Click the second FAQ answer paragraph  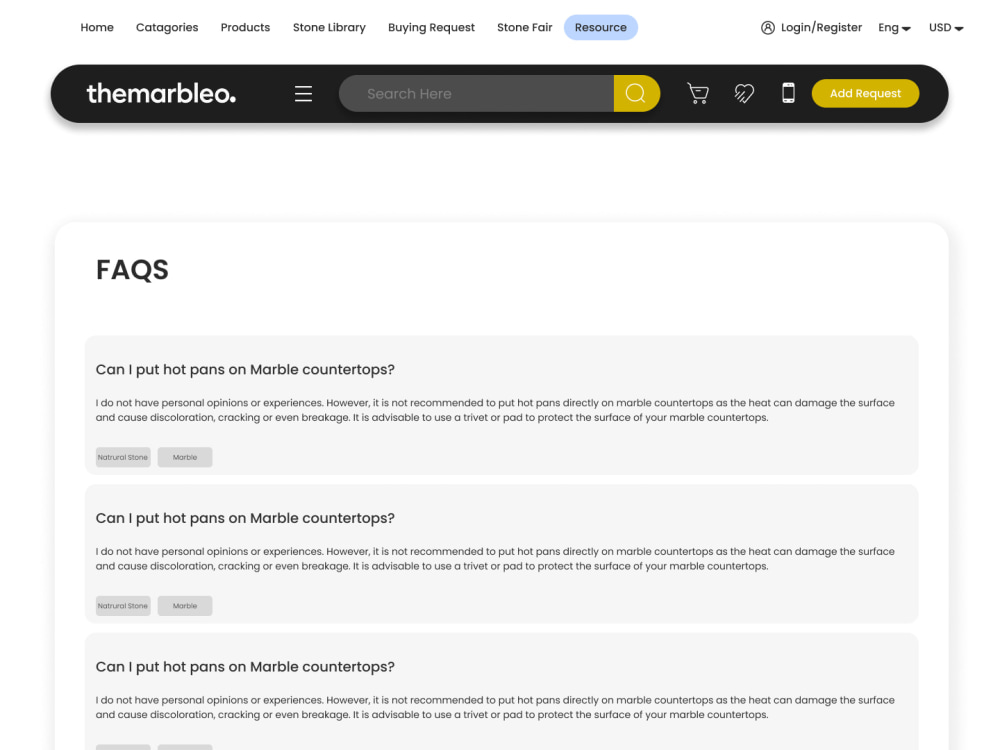[x=495, y=559]
